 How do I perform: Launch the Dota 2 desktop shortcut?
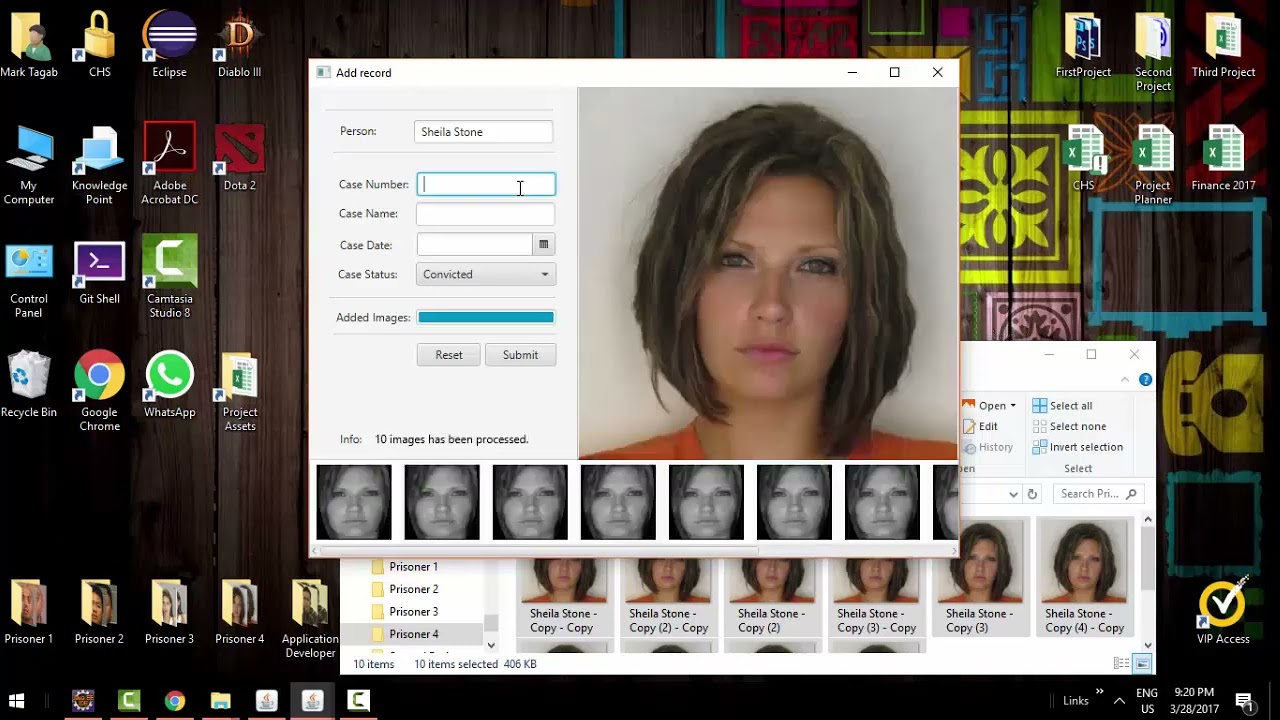[x=239, y=158]
